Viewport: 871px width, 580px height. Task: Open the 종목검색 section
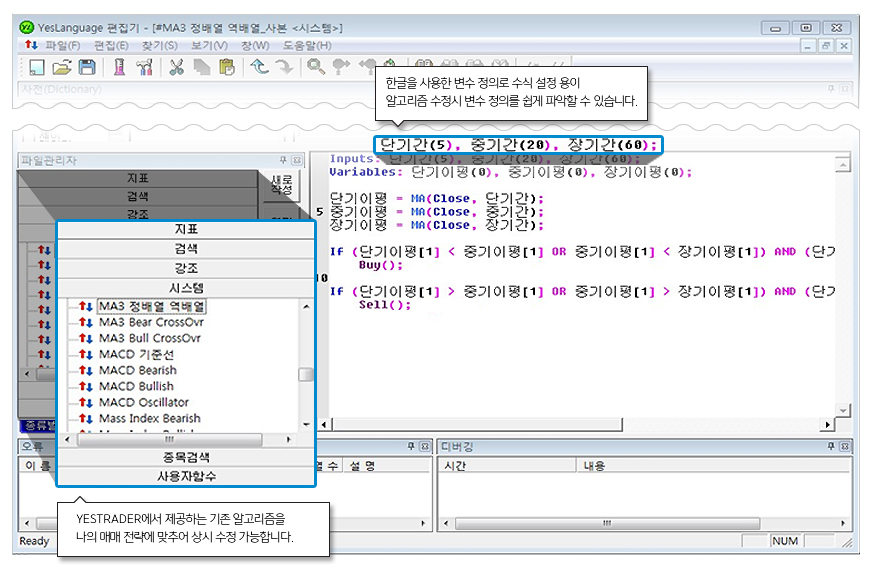[186, 457]
